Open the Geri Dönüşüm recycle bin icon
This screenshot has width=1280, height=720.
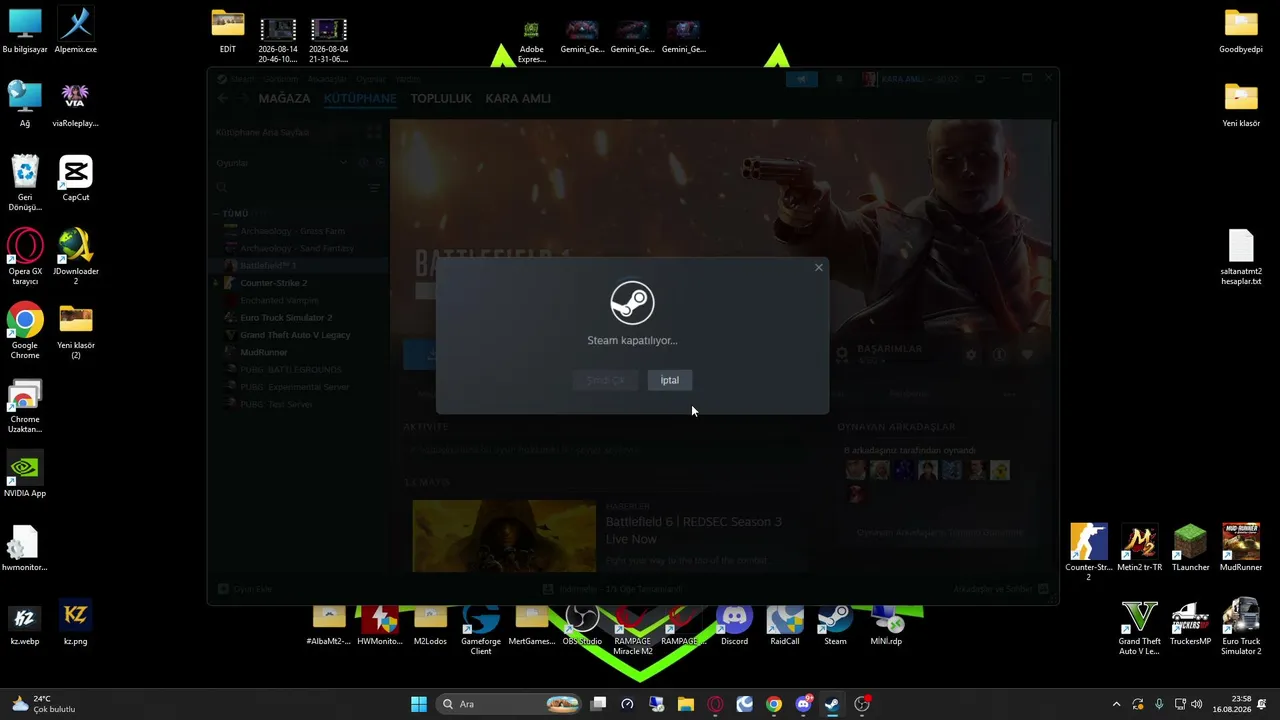pyautogui.click(x=25, y=183)
